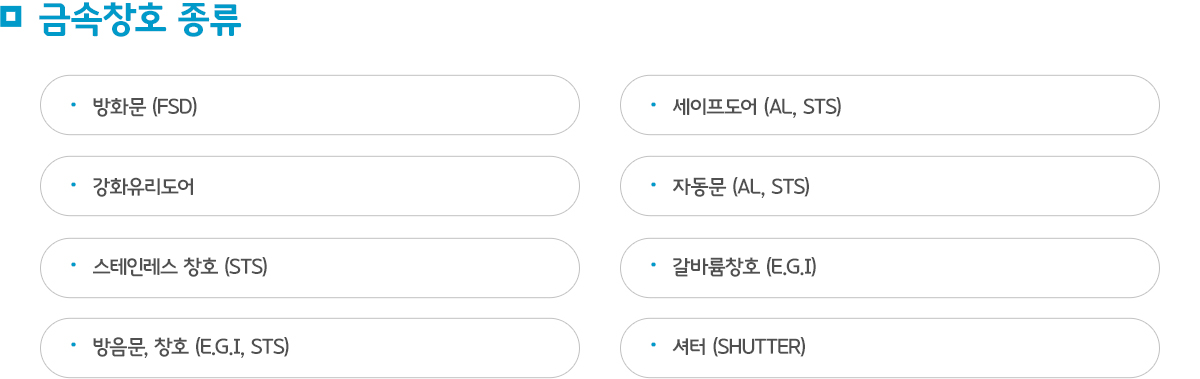1200x379 pixels.
Task: Click the bullet dot before 스테인레스 창호
Action: (x=73, y=265)
